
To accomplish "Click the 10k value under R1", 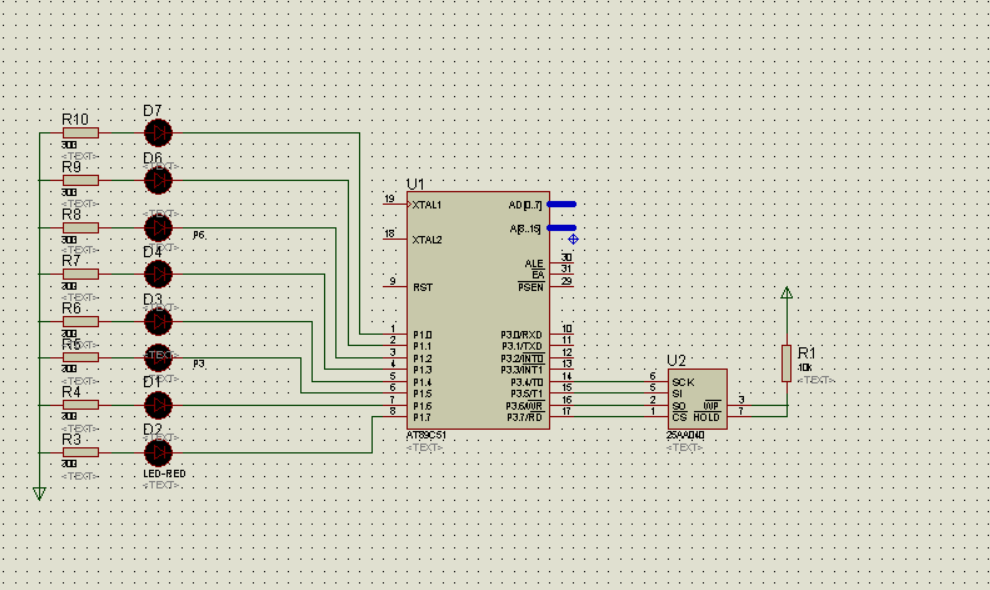I will pos(805,368).
